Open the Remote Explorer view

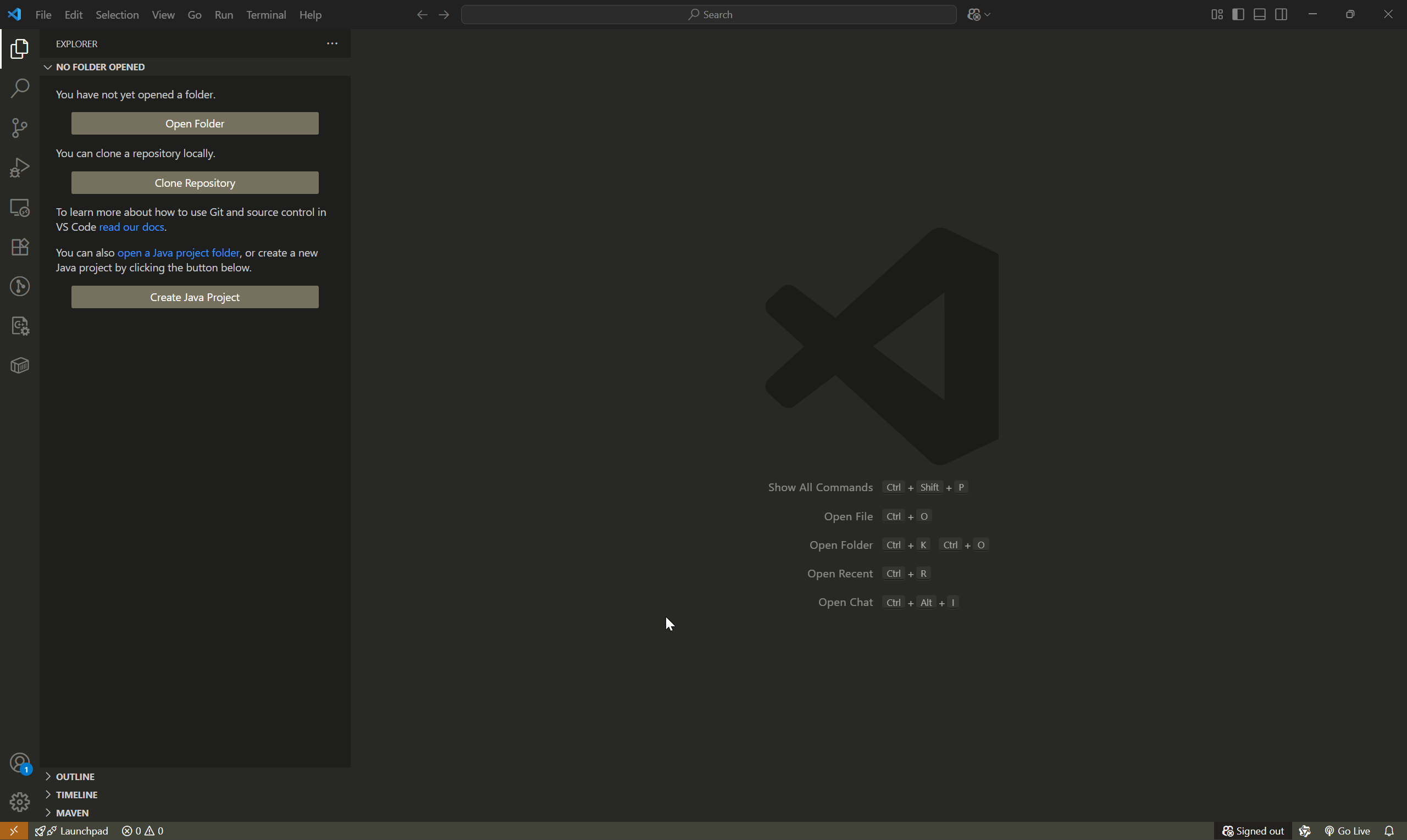pos(20,207)
